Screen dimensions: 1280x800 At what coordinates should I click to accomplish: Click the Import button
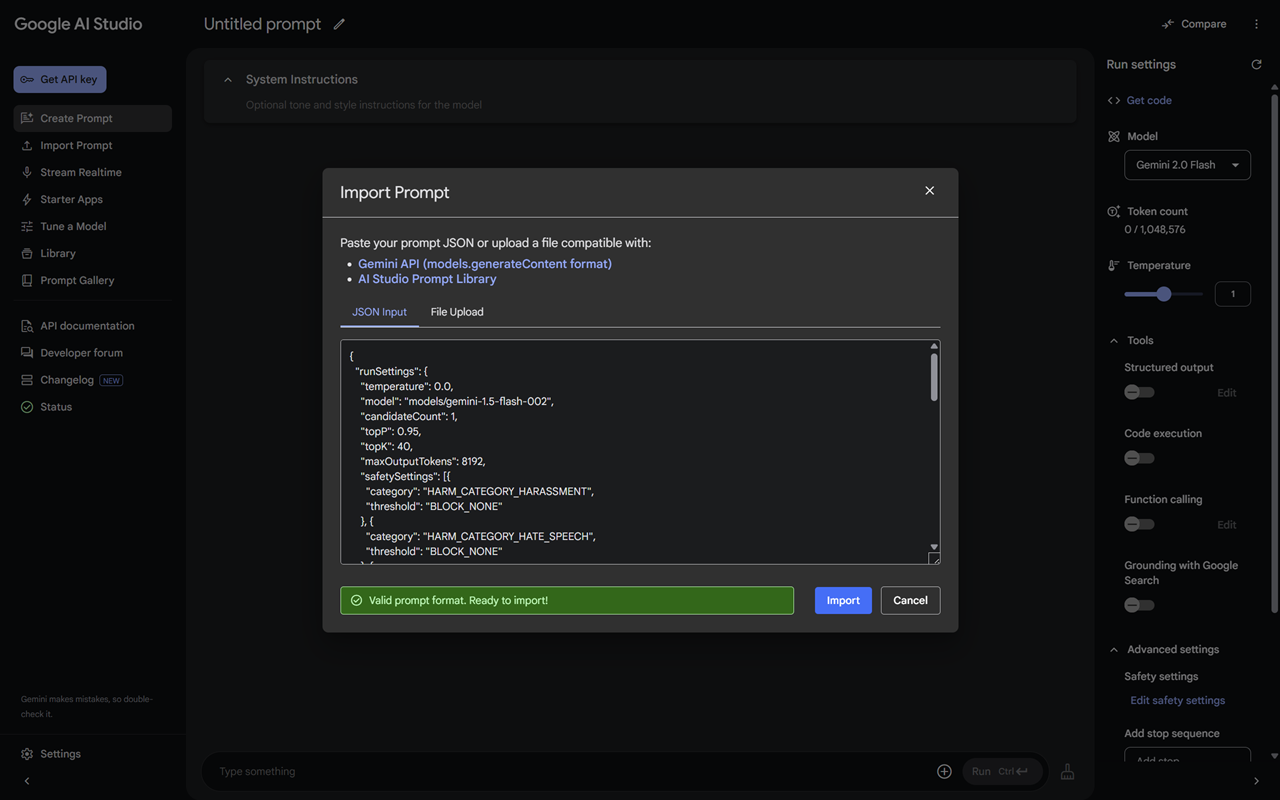click(x=843, y=600)
